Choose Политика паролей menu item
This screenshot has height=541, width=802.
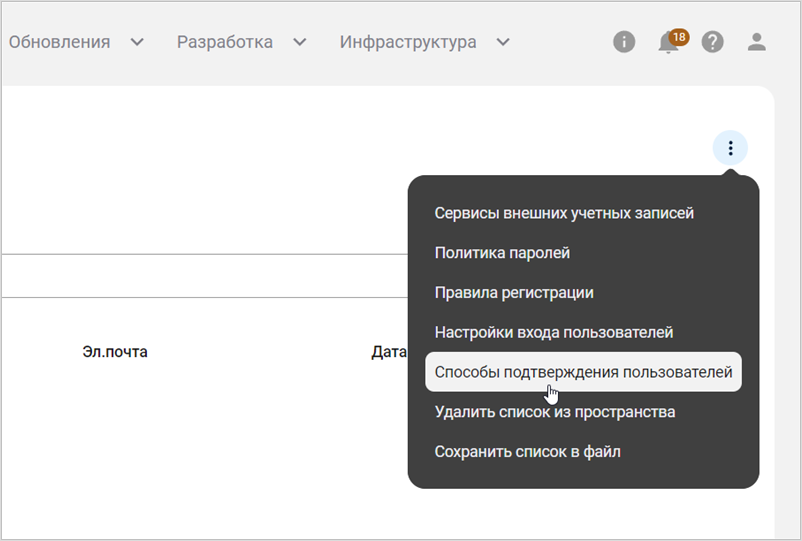pos(502,253)
